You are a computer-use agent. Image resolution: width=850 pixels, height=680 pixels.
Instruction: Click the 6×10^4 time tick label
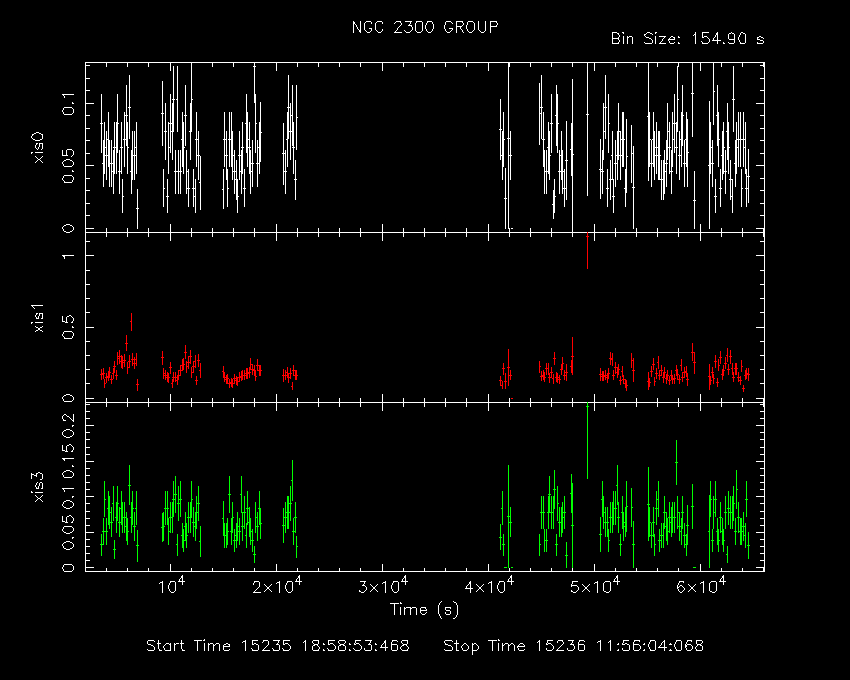point(701,585)
